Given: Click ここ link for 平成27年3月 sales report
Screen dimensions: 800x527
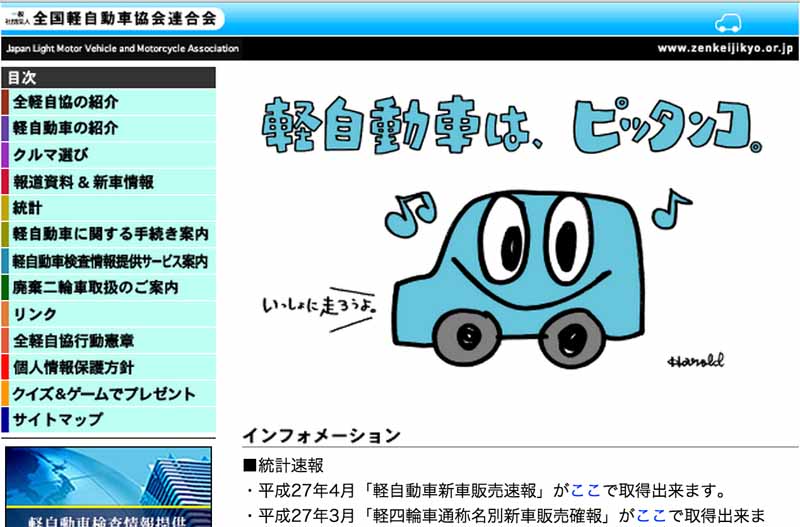Looking at the screenshot, I should [652, 516].
